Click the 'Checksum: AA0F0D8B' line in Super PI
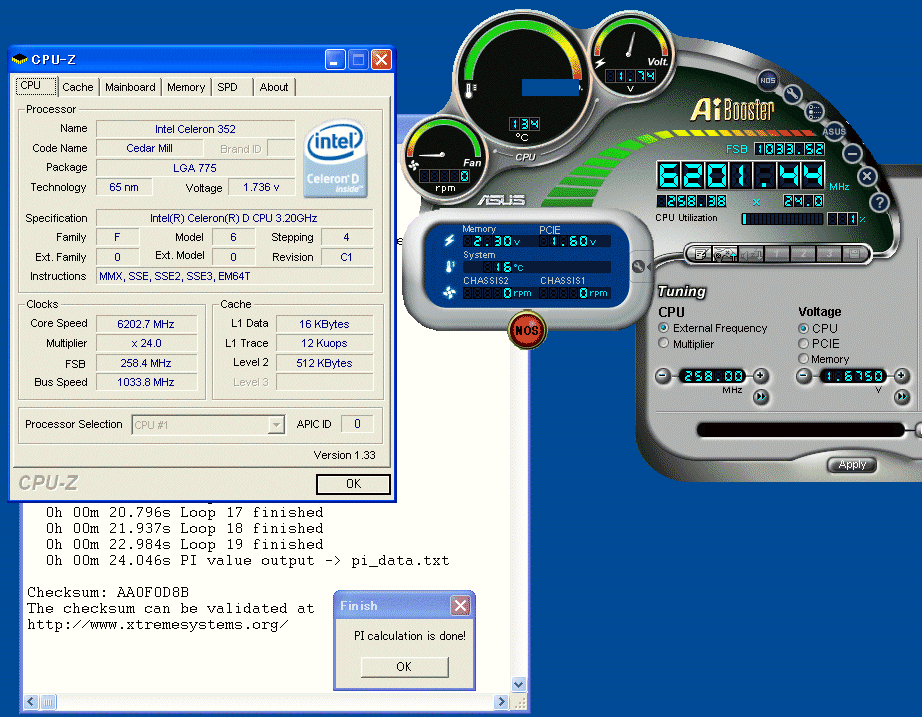The image size is (922, 717). point(108,592)
